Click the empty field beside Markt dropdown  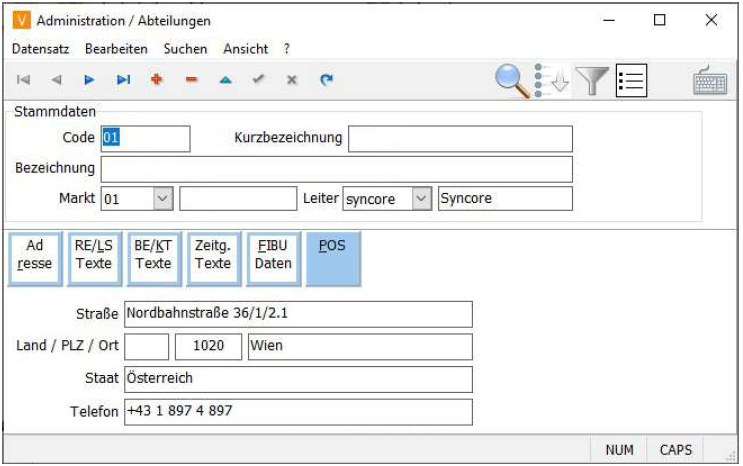(238, 198)
